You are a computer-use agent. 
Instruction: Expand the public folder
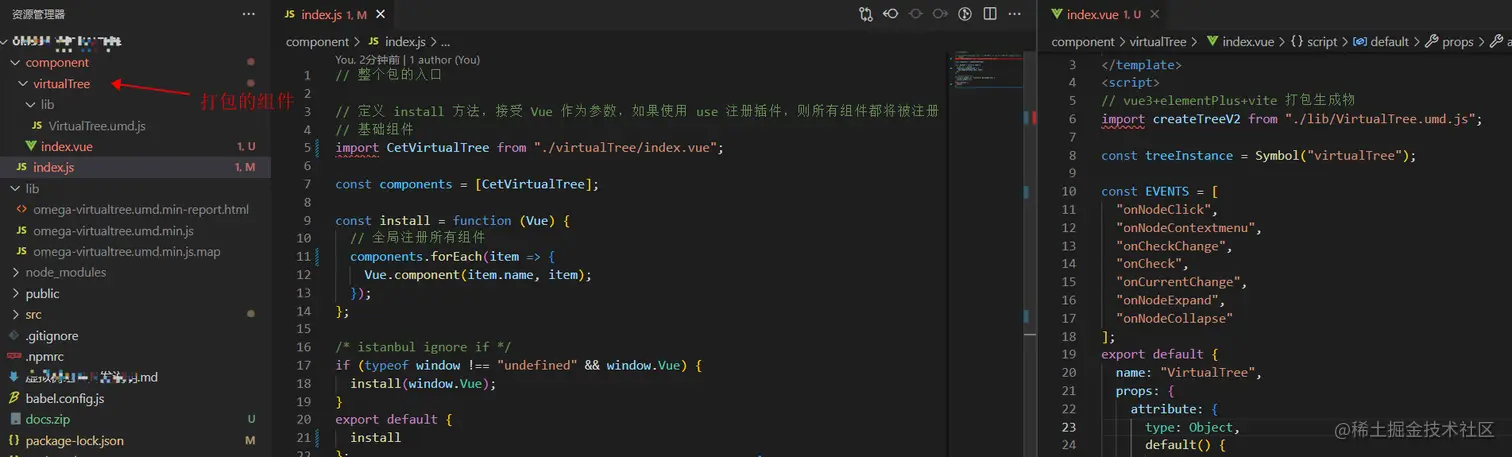click(x=16, y=294)
